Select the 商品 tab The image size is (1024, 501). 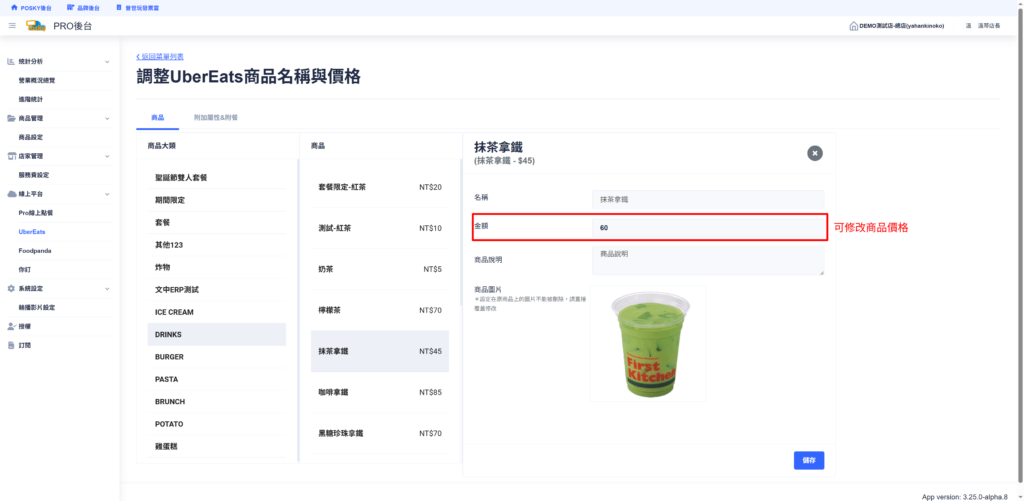coord(158,118)
